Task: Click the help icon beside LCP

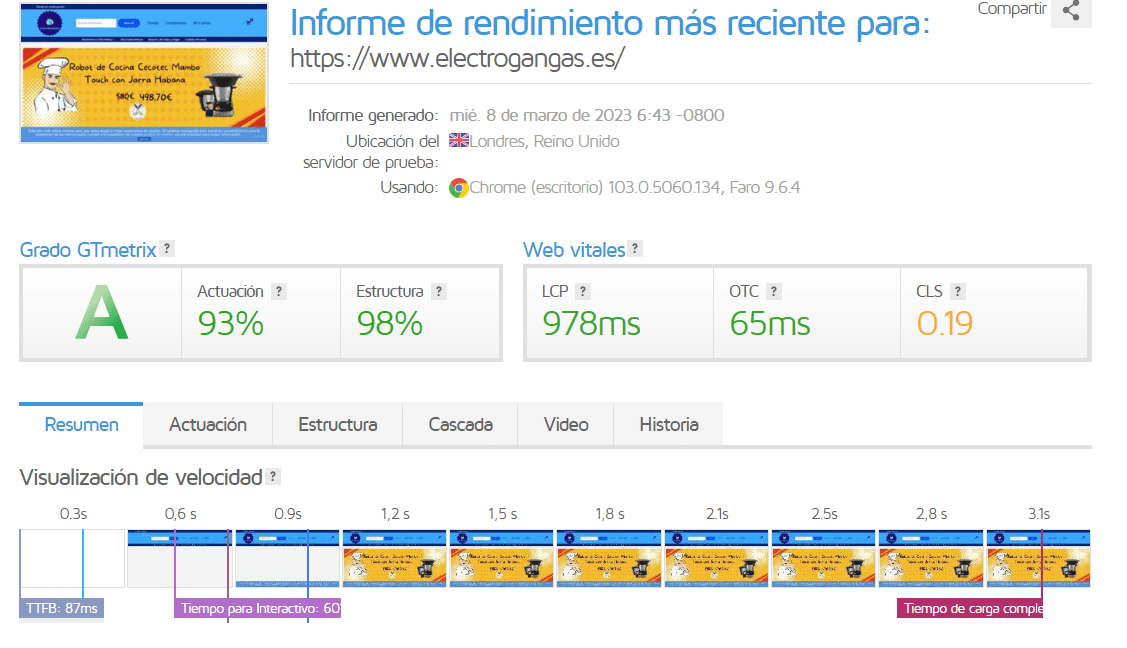Action: pyautogui.click(x=583, y=291)
